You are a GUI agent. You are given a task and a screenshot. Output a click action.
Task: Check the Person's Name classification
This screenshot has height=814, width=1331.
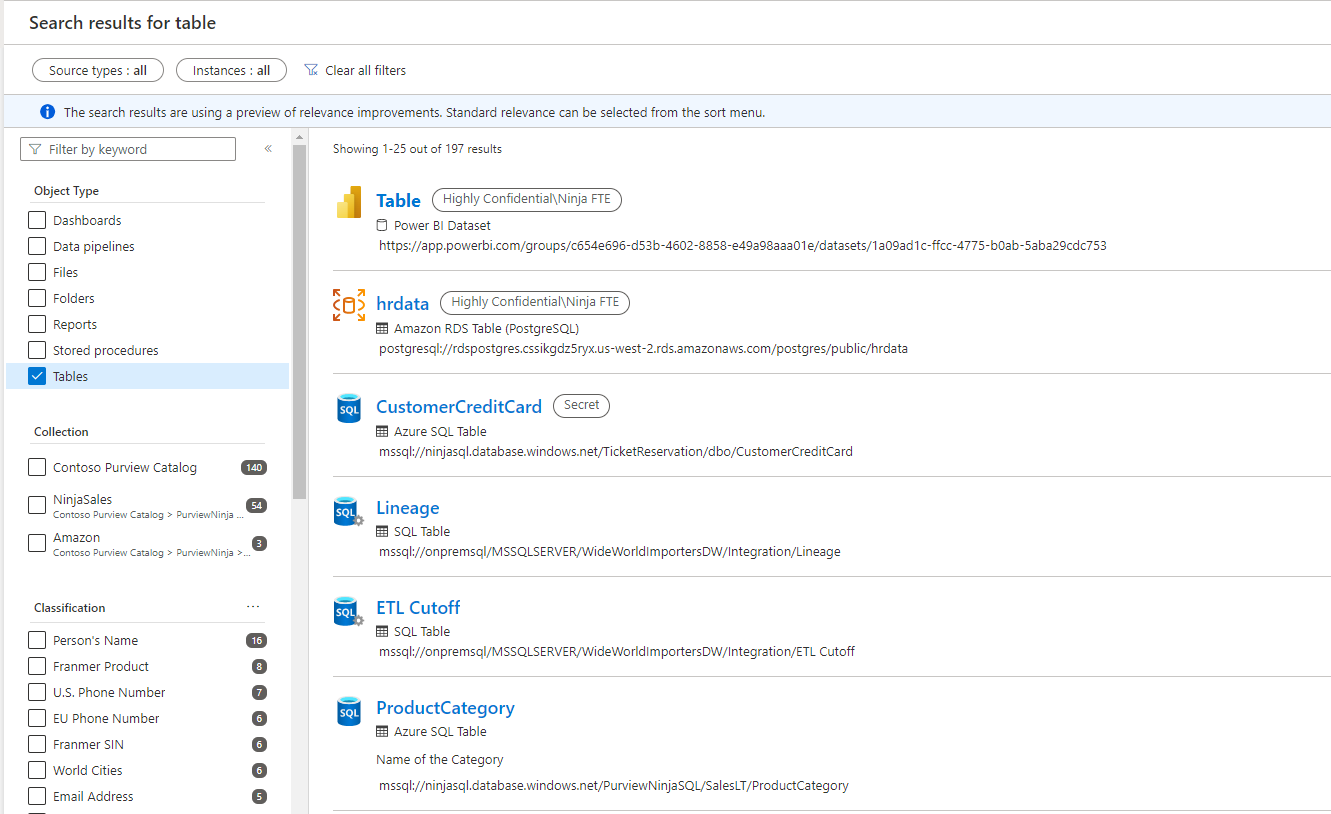37,640
